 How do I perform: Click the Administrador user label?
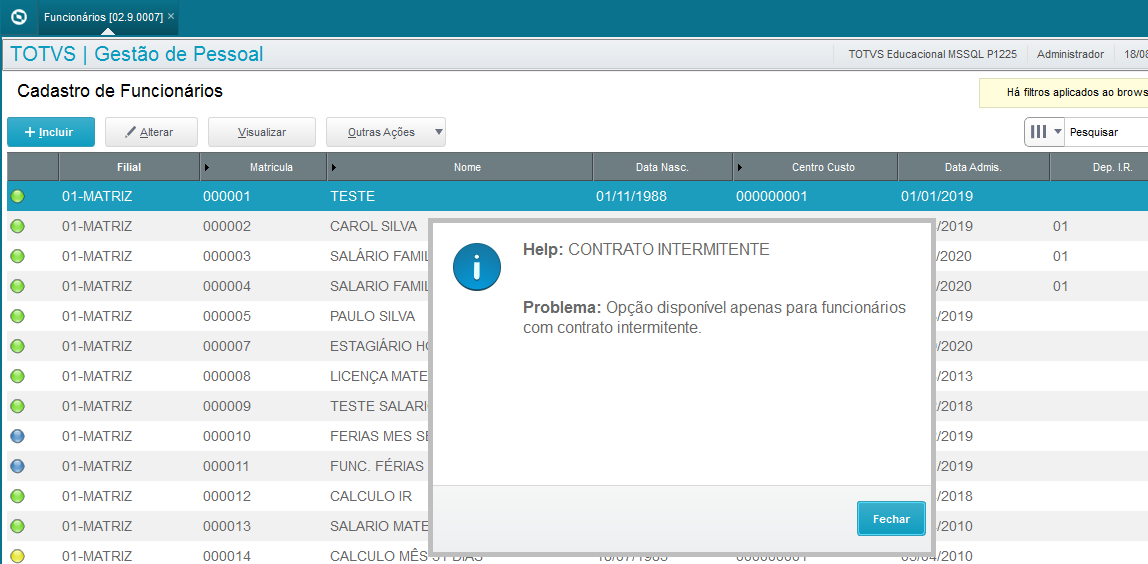[1070, 54]
